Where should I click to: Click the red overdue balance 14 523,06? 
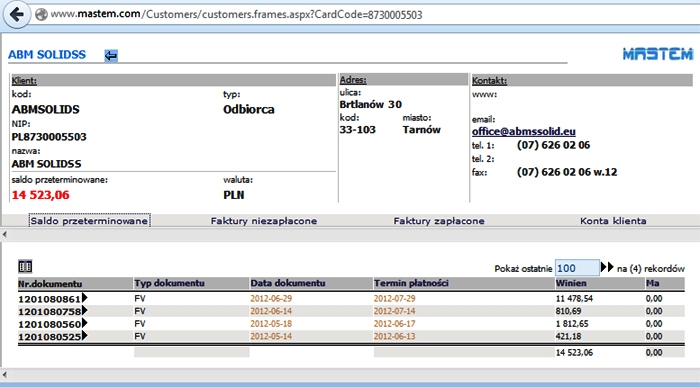41,195
